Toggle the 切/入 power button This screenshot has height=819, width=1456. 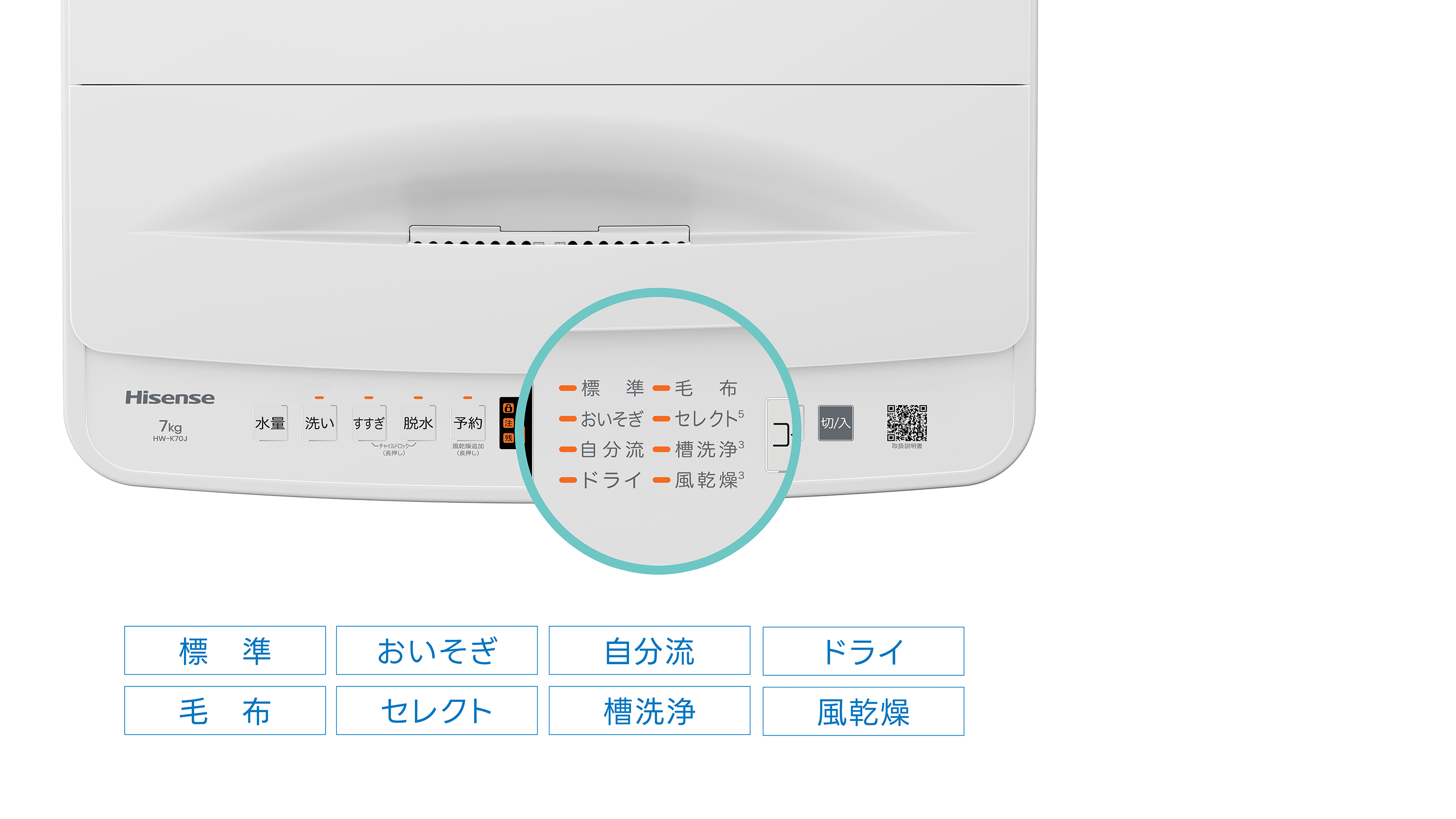point(835,423)
